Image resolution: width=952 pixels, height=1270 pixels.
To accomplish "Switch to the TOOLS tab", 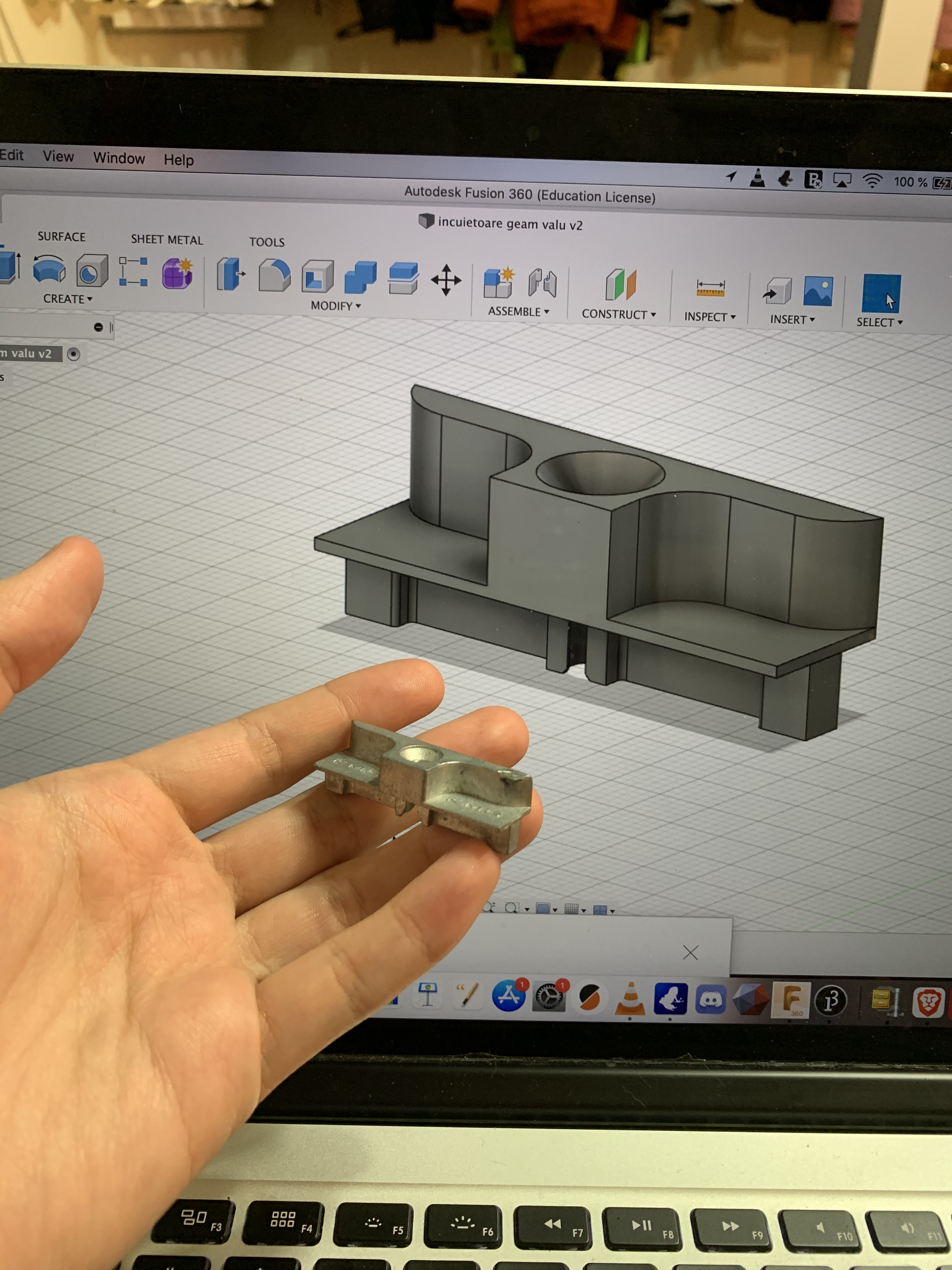I will (267, 242).
